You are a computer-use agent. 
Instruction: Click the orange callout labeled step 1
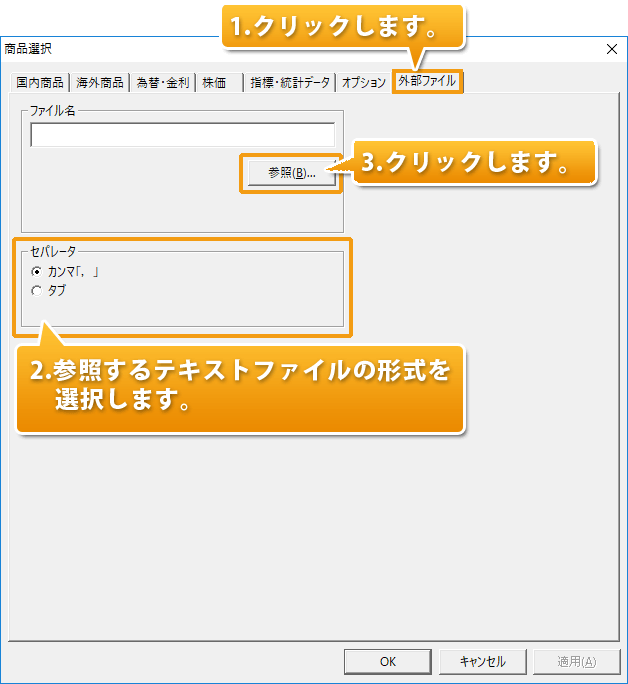pyautogui.click(x=345, y=27)
